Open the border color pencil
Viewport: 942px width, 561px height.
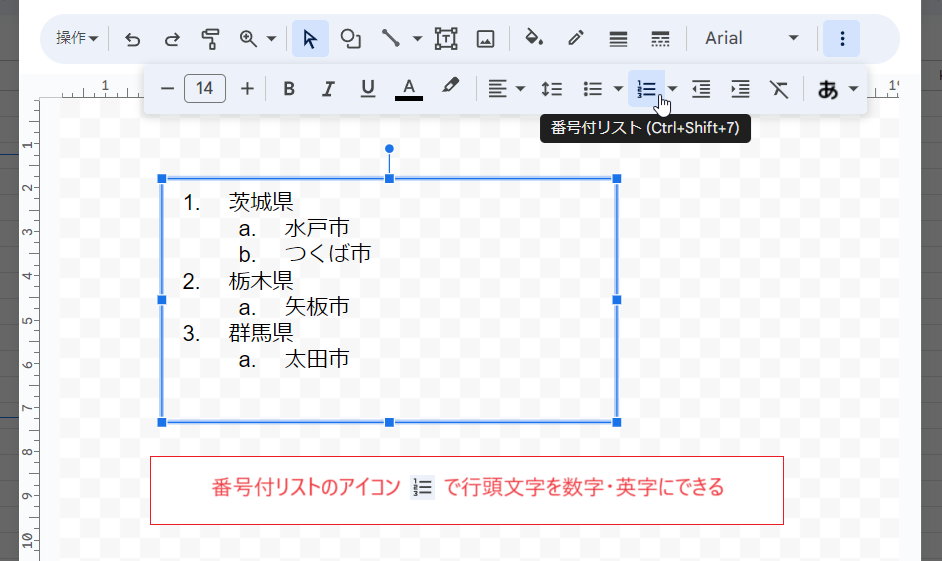576,38
